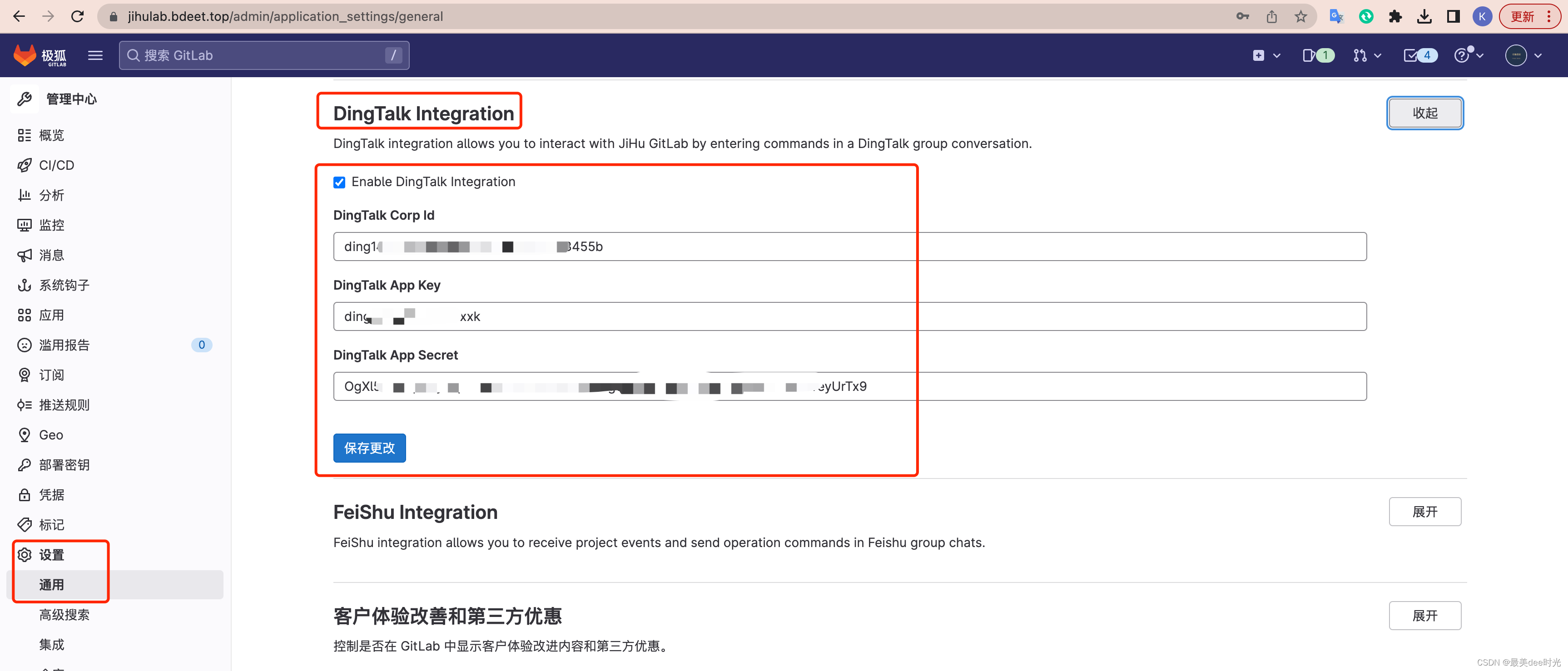Open browser downloads icon
This screenshot has height=671, width=1568.
click(x=1424, y=16)
